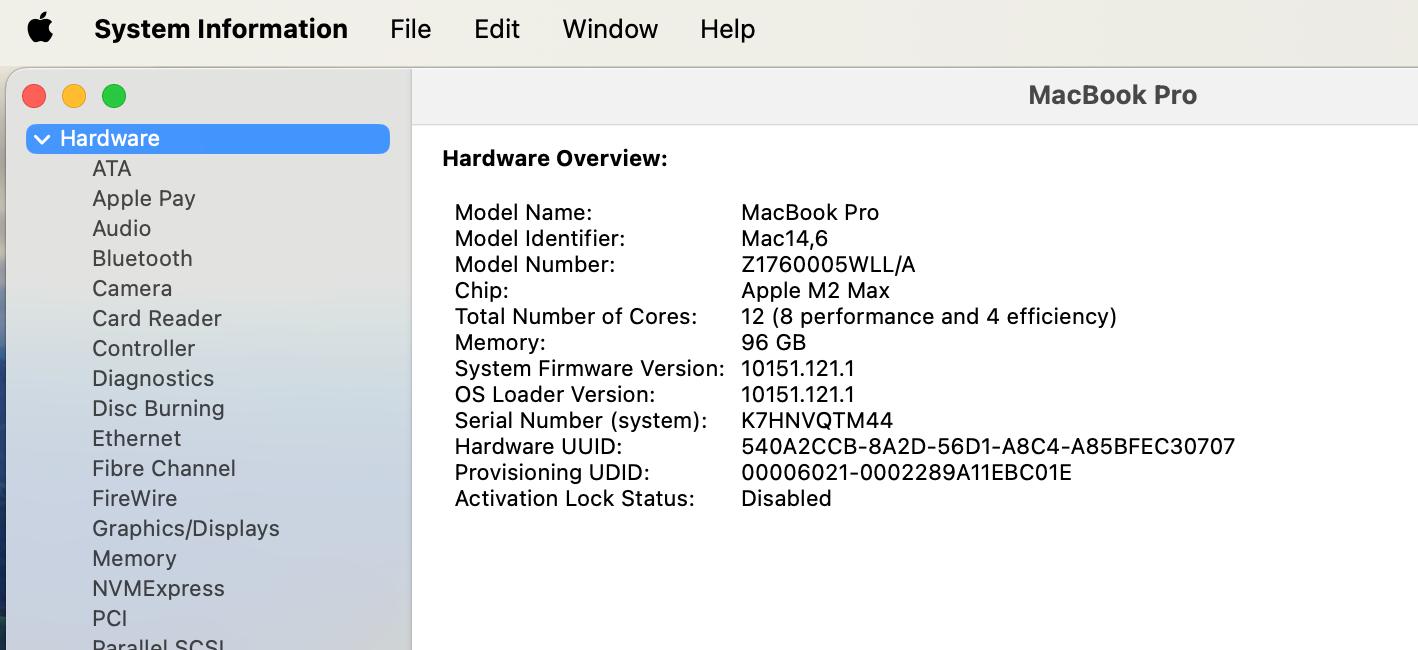
Task: Open the Window menu
Action: [x=610, y=29]
